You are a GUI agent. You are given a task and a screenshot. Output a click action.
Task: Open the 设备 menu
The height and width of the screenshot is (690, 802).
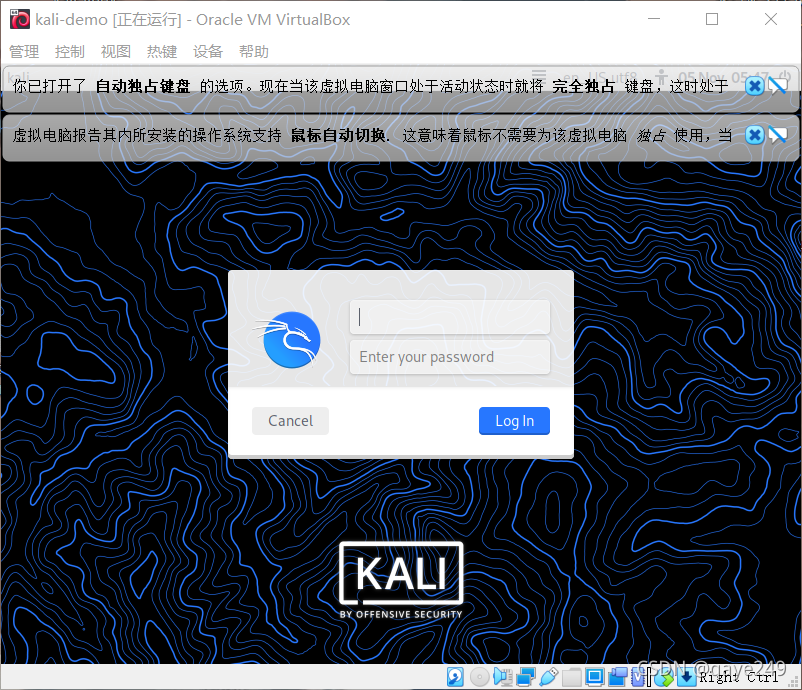coord(208,52)
